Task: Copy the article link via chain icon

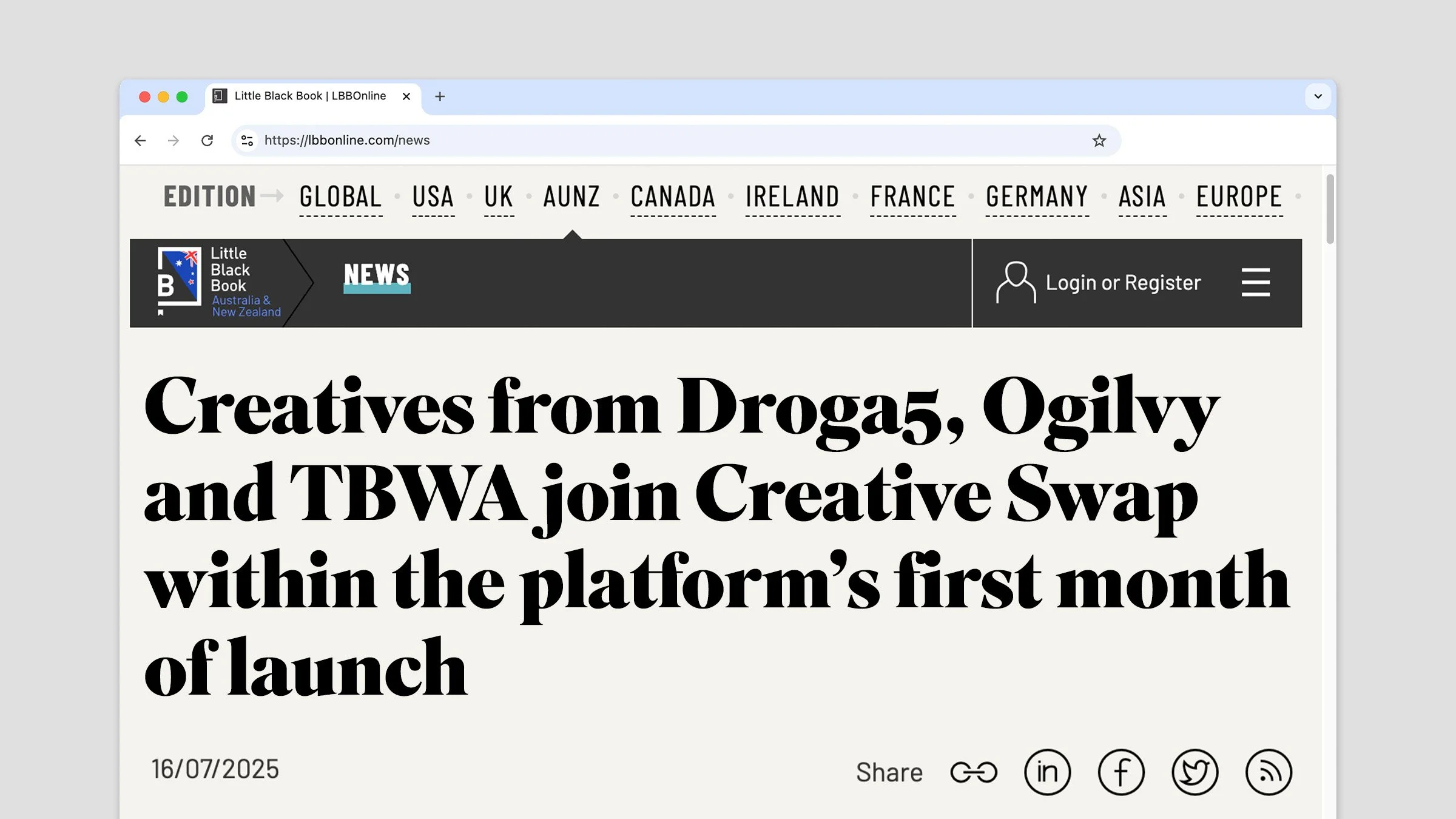Action: (973, 772)
